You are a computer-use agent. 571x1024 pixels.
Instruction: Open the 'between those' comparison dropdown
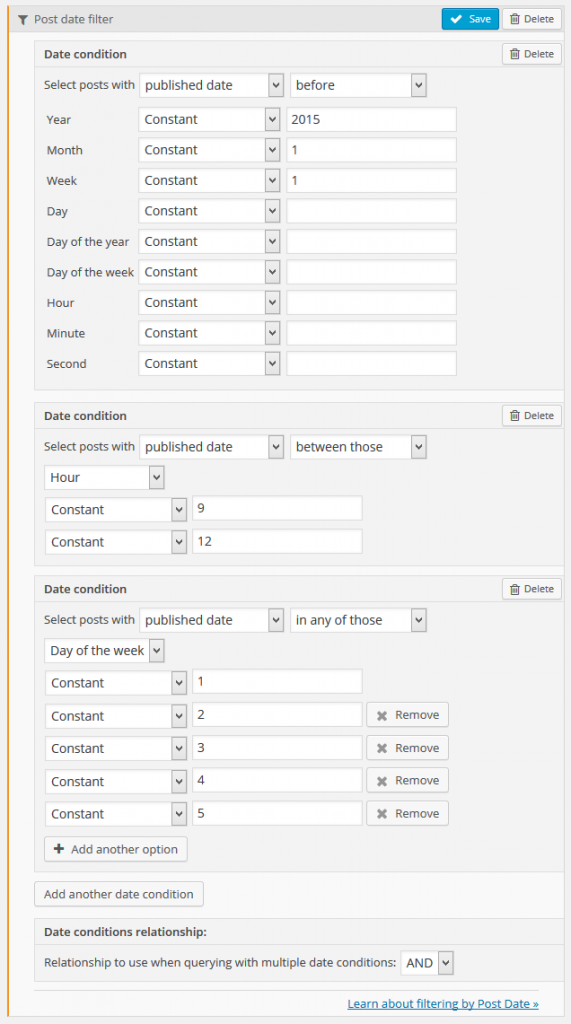coord(359,447)
